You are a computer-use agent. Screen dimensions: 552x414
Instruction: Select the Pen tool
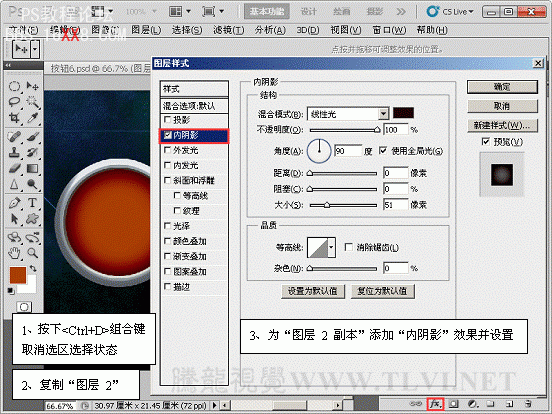point(14,203)
